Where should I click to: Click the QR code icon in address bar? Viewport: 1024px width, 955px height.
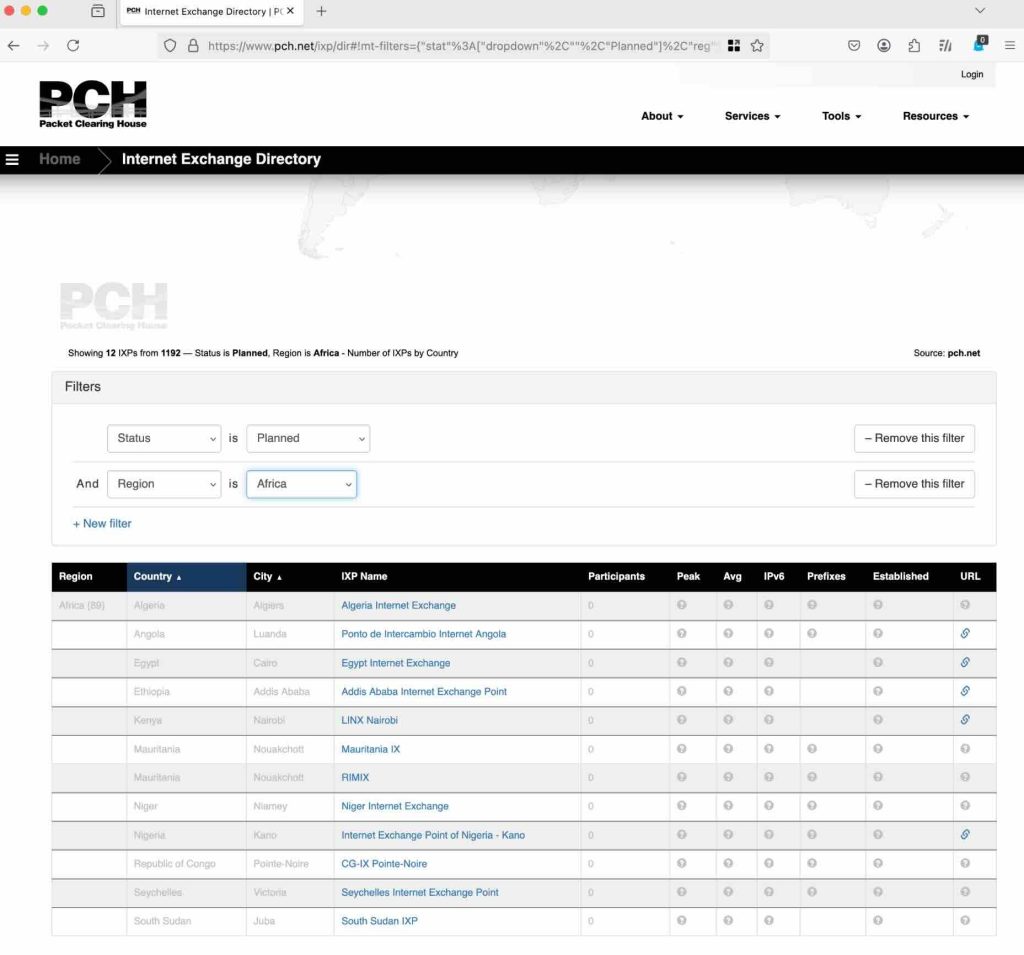[x=734, y=46]
